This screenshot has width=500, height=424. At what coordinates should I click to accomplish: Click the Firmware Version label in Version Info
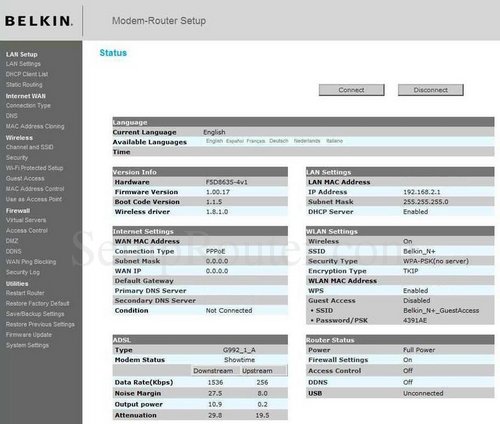(146, 192)
